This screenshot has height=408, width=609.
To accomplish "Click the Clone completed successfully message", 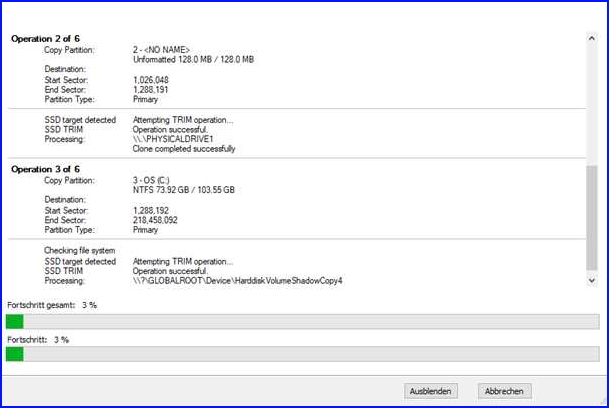I will (x=184, y=149).
